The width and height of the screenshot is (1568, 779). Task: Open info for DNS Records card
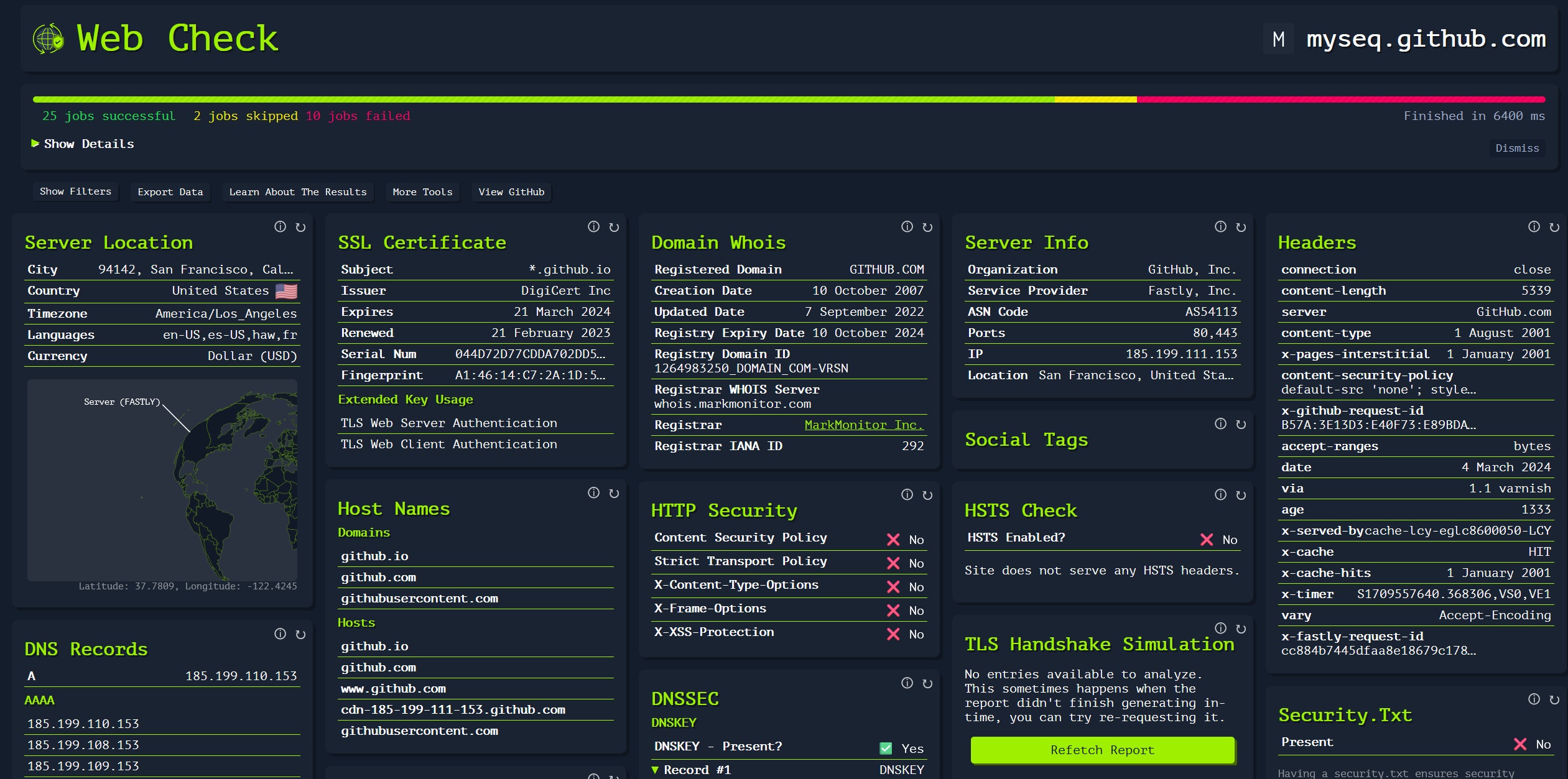[281, 634]
